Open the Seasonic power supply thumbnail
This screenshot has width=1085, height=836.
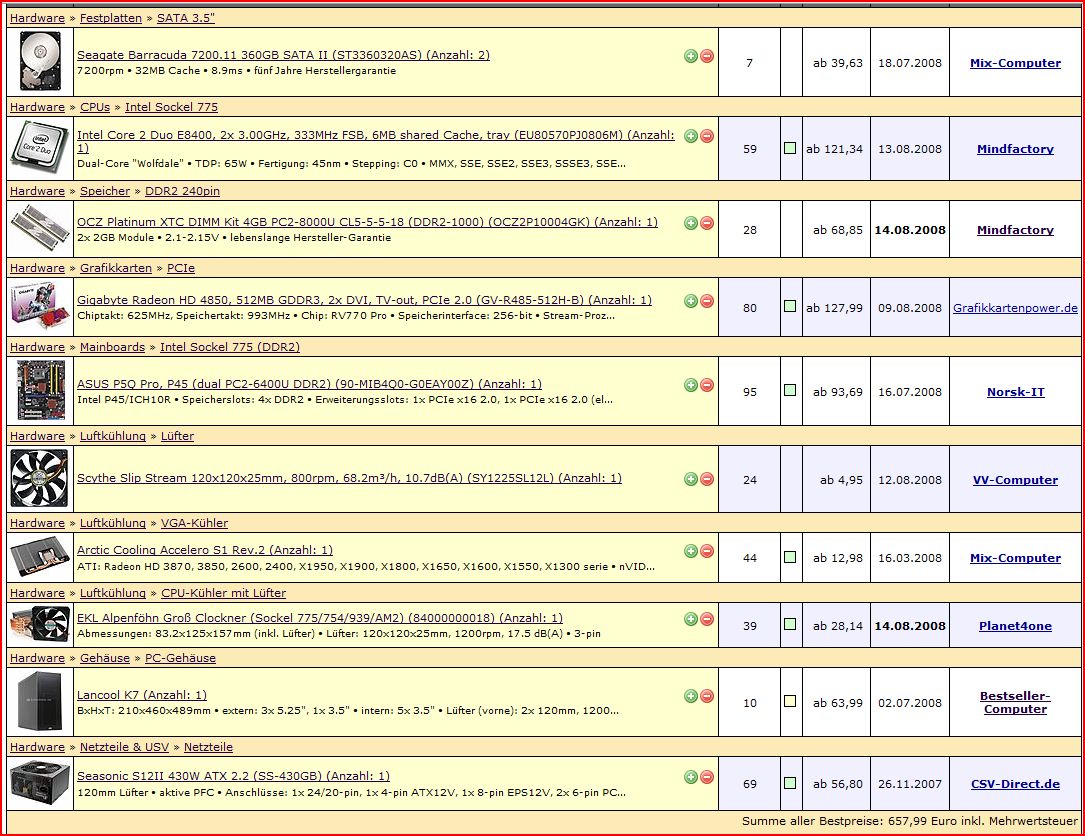coord(40,783)
